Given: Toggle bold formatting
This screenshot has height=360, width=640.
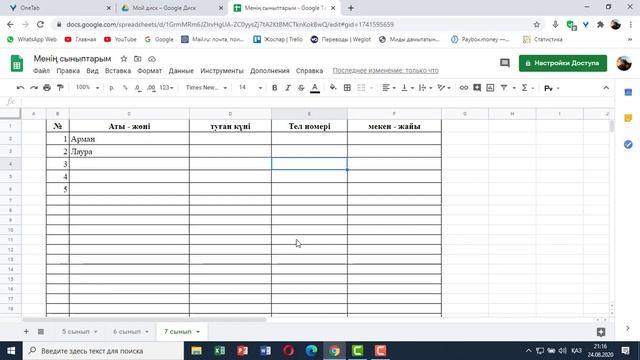Looking at the screenshot, I should 274,88.
